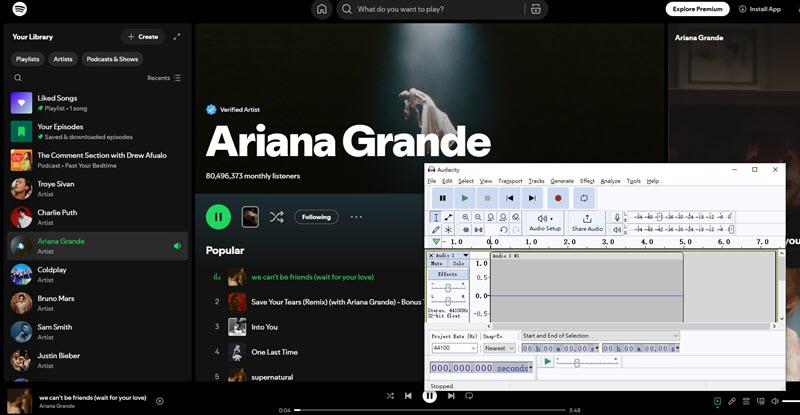Screen dimensions: 800x415
Task: Select the Audacity Envelope tool
Action: click(448, 217)
